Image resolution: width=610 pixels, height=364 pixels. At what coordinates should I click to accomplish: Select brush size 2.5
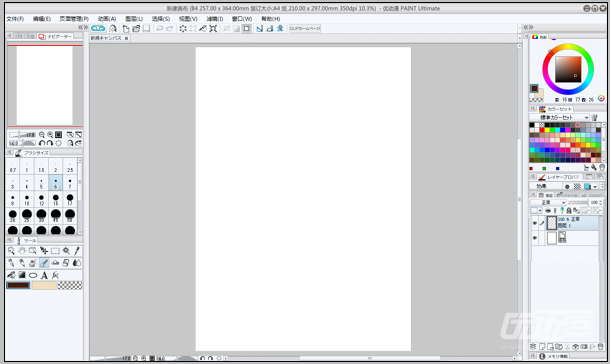point(70,166)
